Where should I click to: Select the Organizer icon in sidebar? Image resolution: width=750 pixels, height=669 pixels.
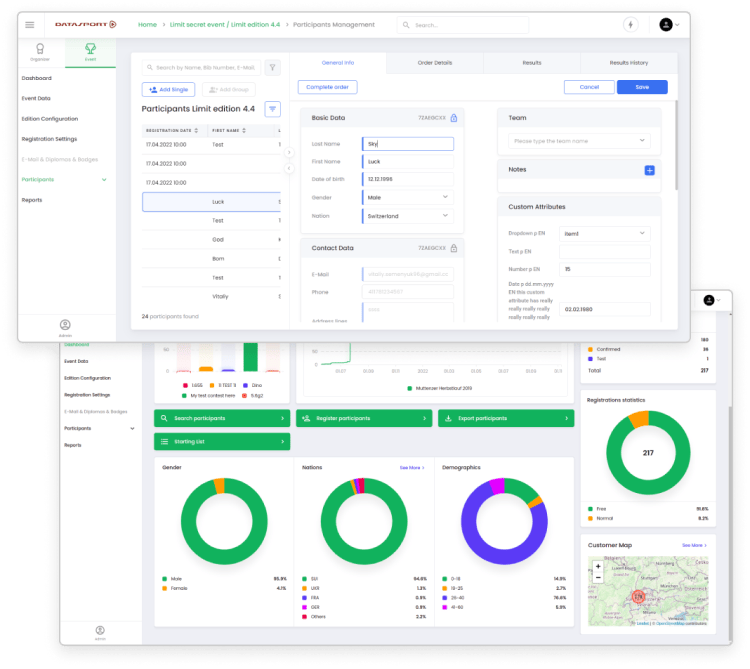click(x=39, y=51)
